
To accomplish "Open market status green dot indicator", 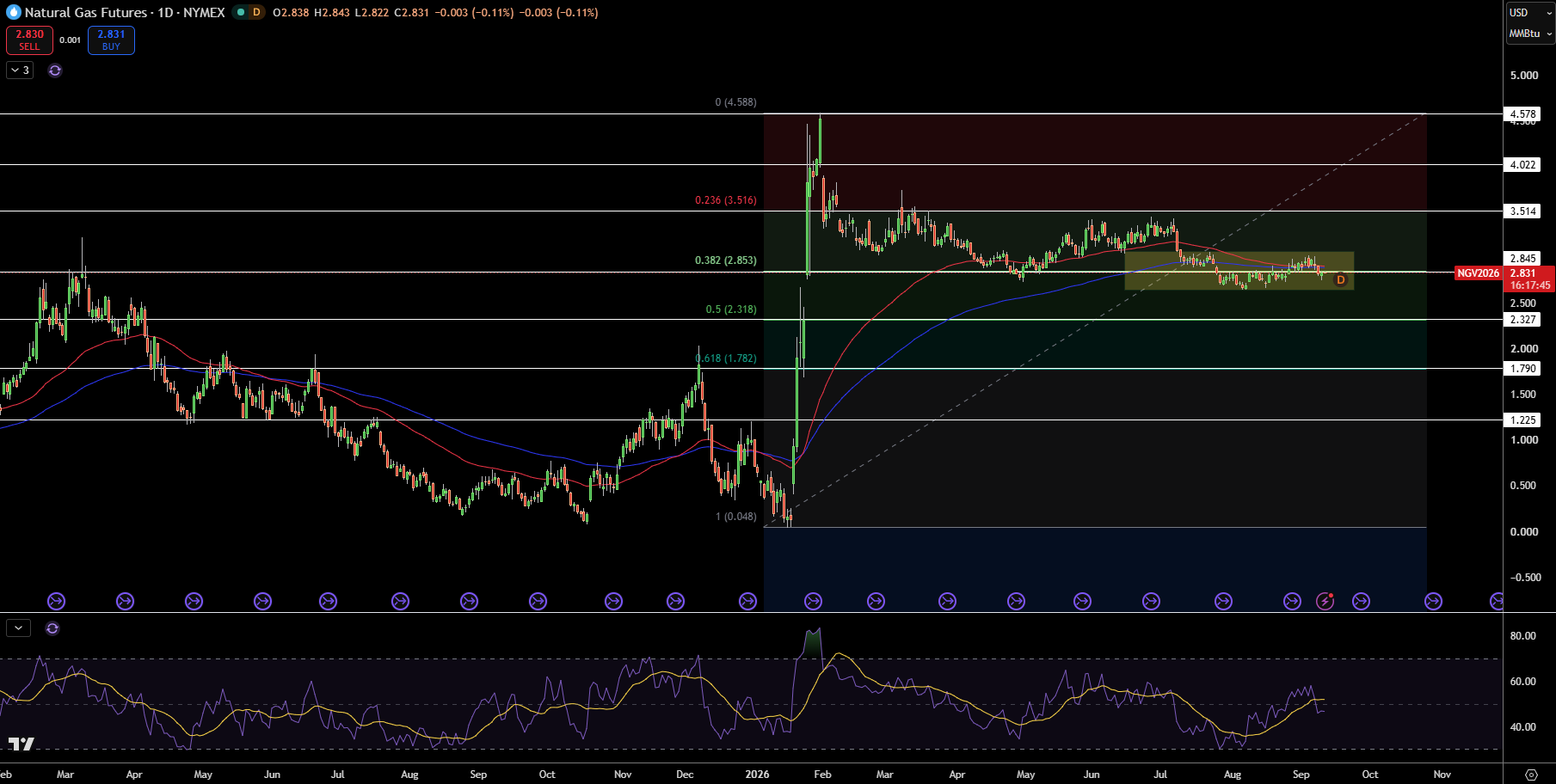I will [x=241, y=12].
